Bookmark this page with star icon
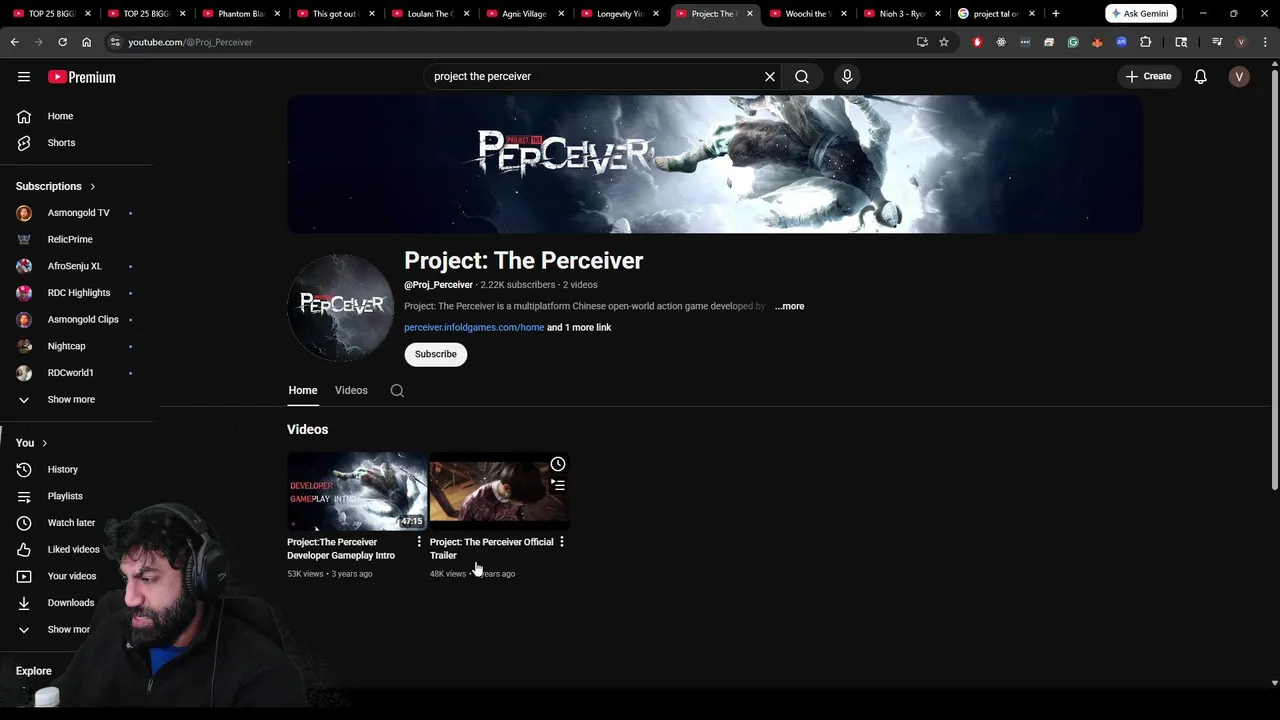Image resolution: width=1280 pixels, height=720 pixels. [x=944, y=42]
